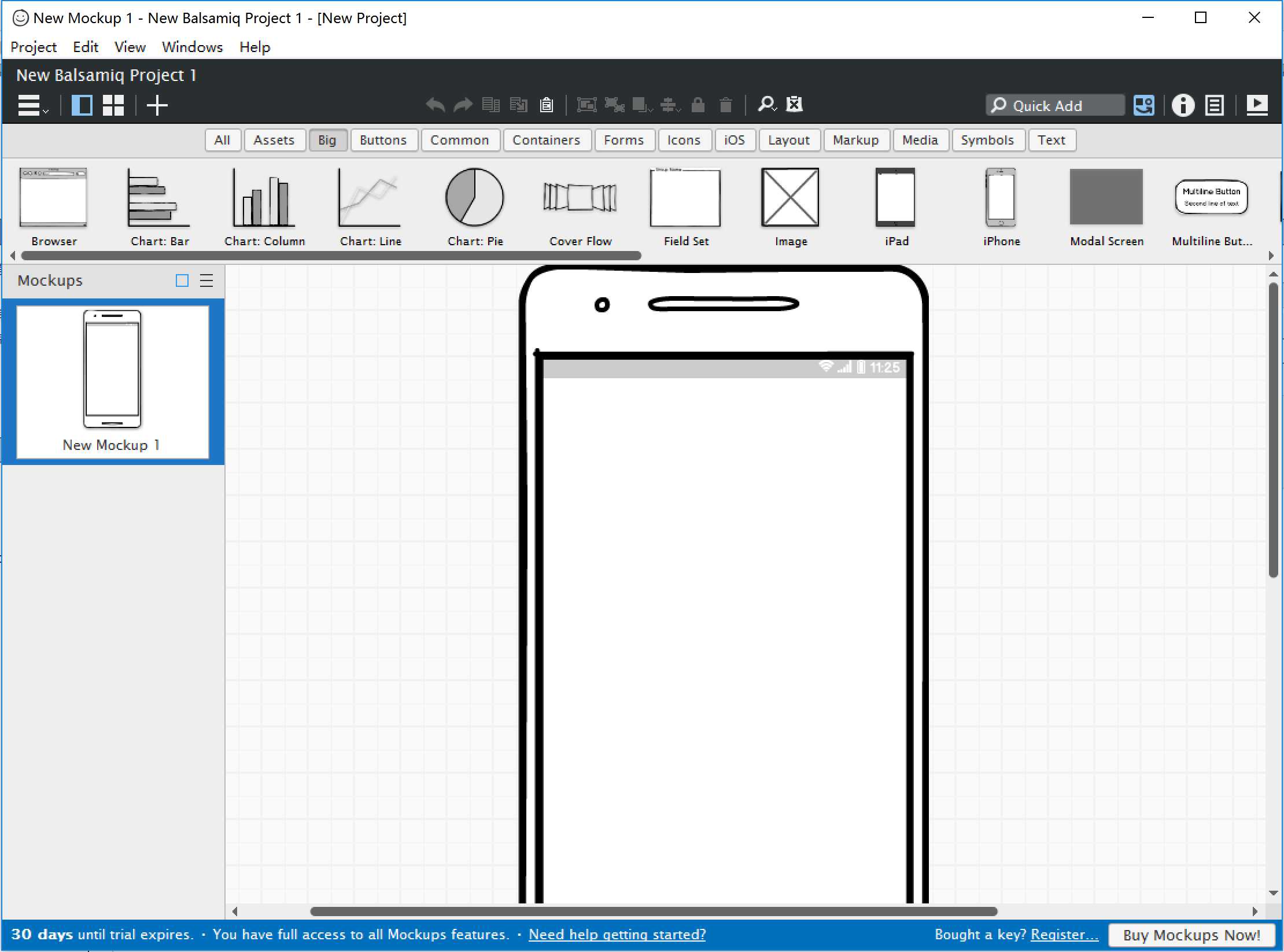Click the Undo arrow icon
This screenshot has width=1284, height=952.
click(x=434, y=104)
